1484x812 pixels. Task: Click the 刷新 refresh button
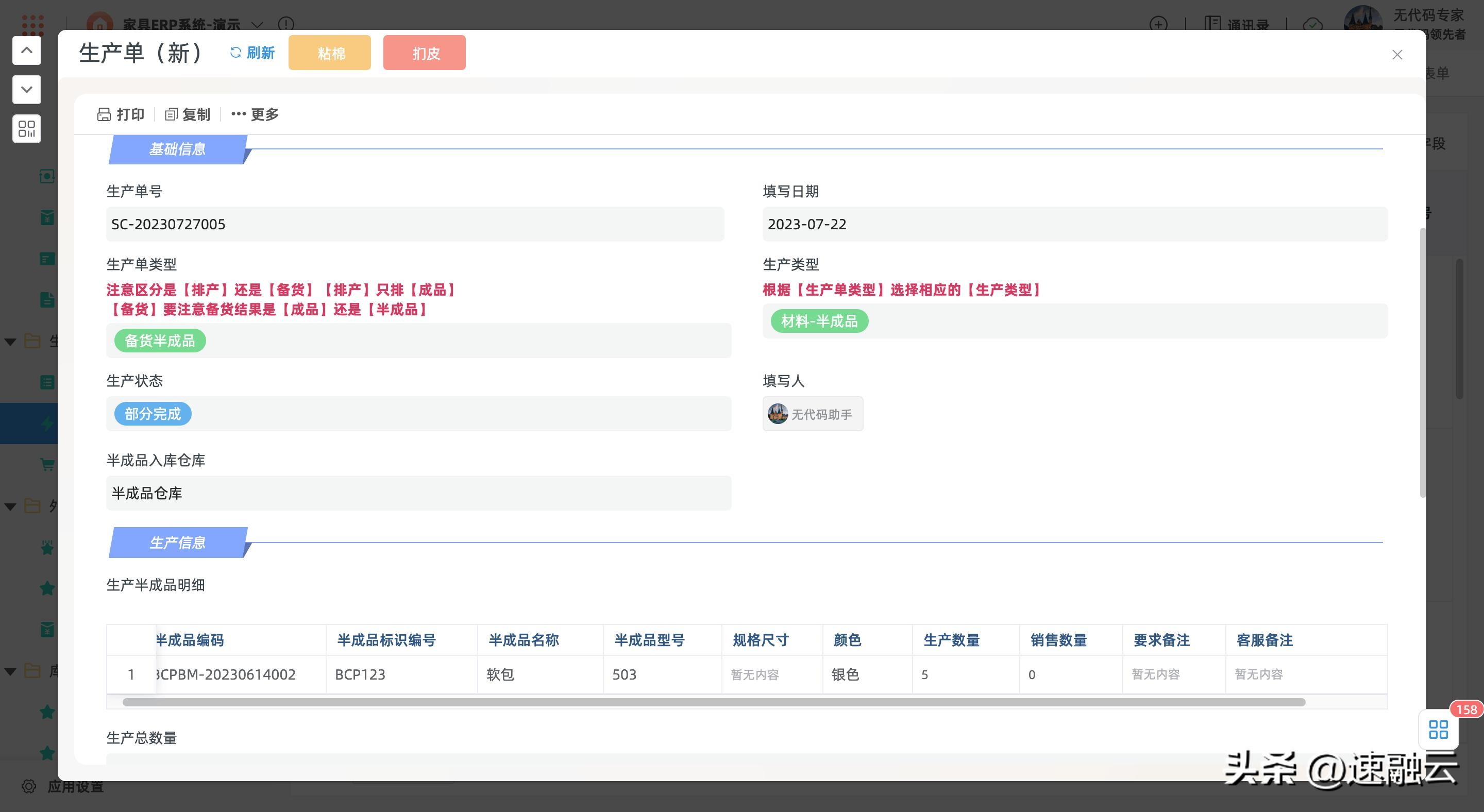pyautogui.click(x=252, y=53)
